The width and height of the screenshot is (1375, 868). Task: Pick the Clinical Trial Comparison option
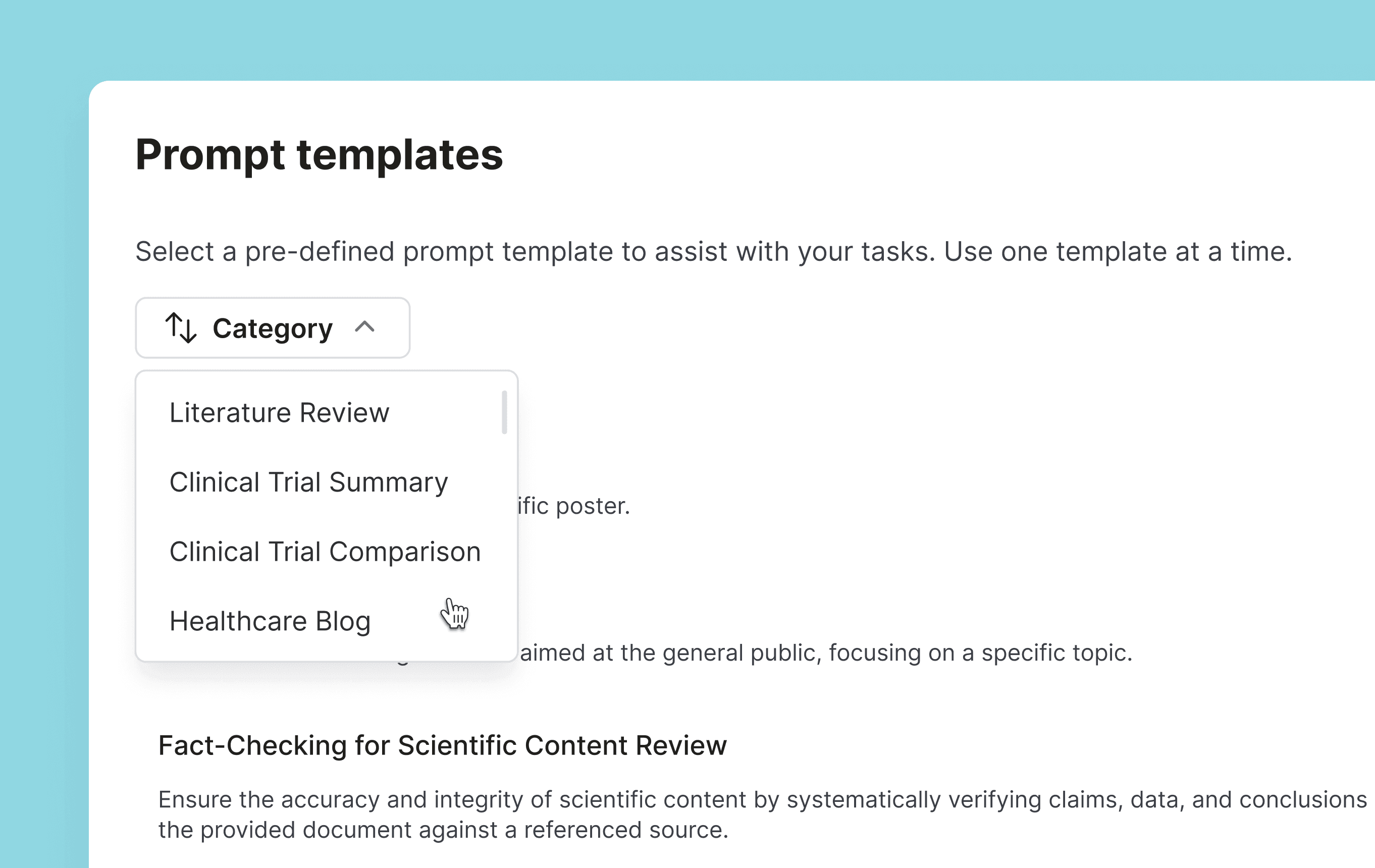325,552
